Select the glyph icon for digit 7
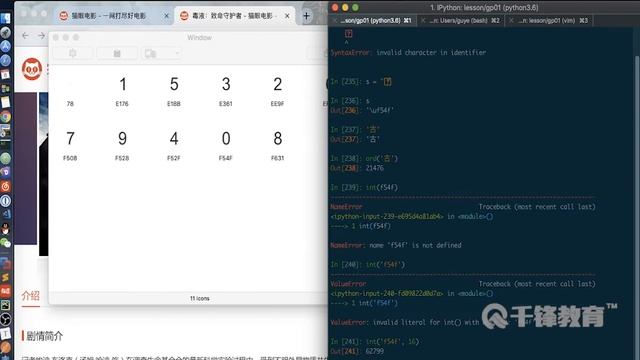The image size is (640, 360). tap(70, 138)
